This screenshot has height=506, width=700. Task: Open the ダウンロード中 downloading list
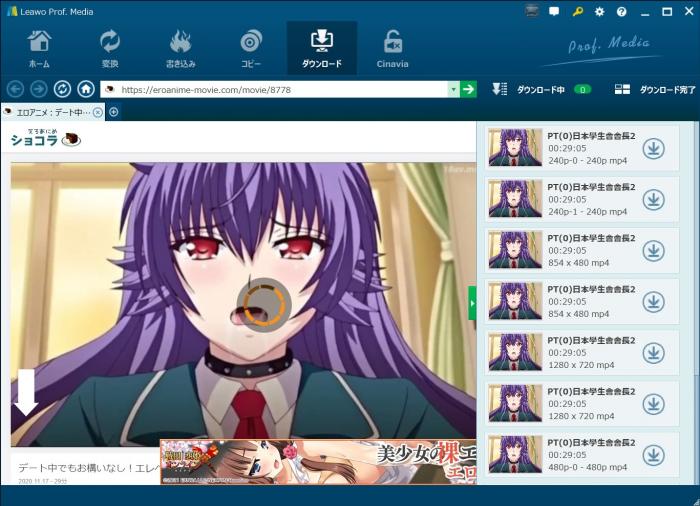541,90
